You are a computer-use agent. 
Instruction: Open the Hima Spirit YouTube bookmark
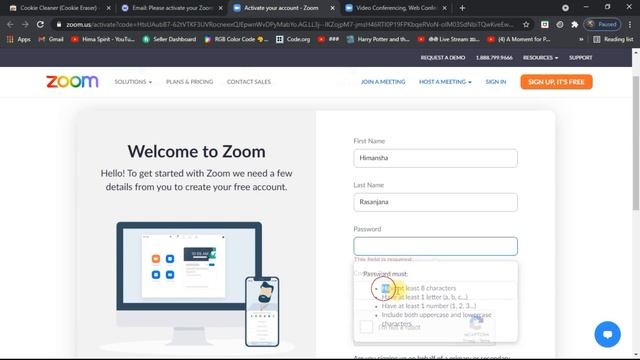[103, 39]
